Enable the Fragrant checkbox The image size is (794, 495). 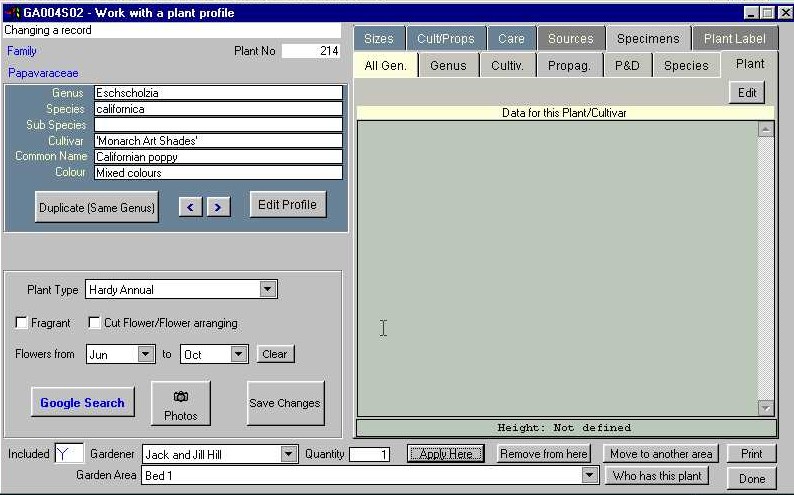(x=22, y=323)
